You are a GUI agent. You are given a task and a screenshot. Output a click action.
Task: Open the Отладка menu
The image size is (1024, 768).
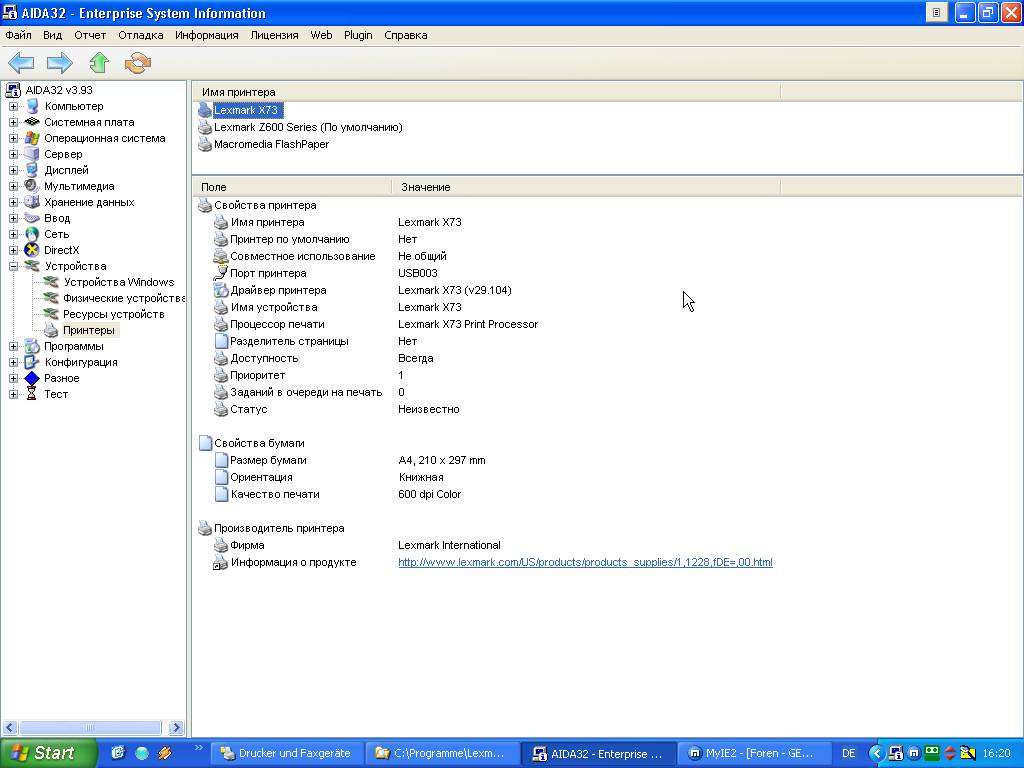click(x=140, y=35)
